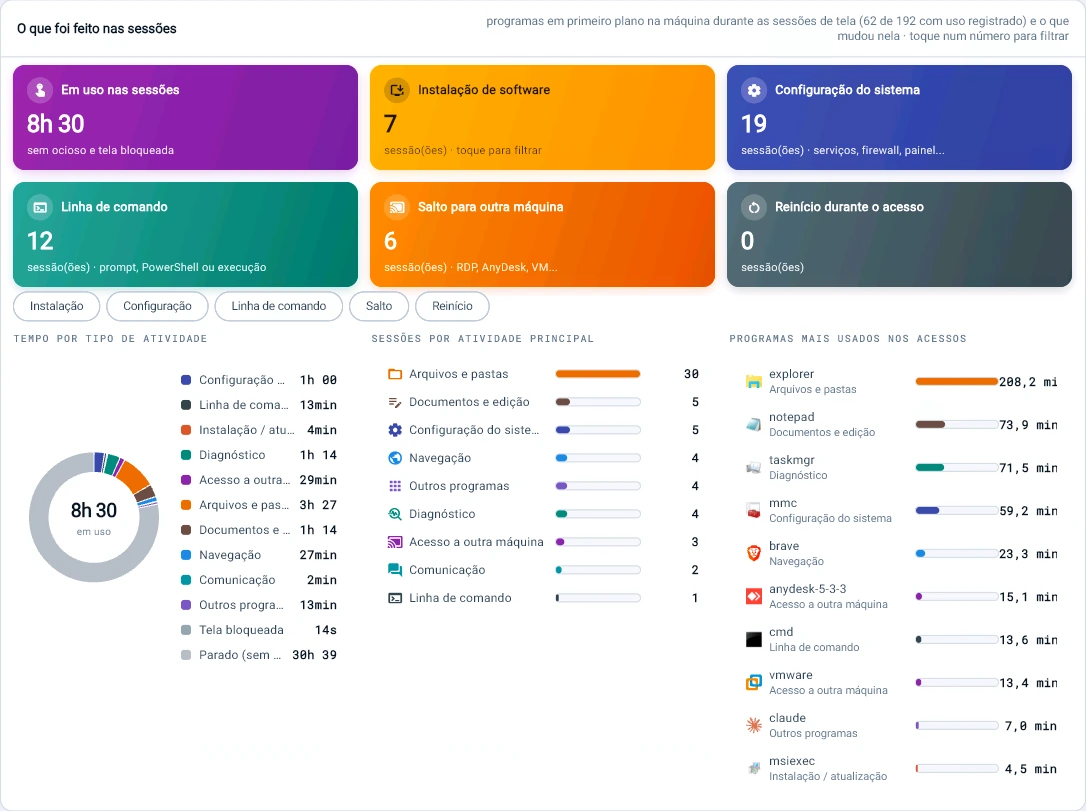Image resolution: width=1086 pixels, height=811 pixels.
Task: Click the cast icon on Salto para outra máquina card
Action: [397, 207]
